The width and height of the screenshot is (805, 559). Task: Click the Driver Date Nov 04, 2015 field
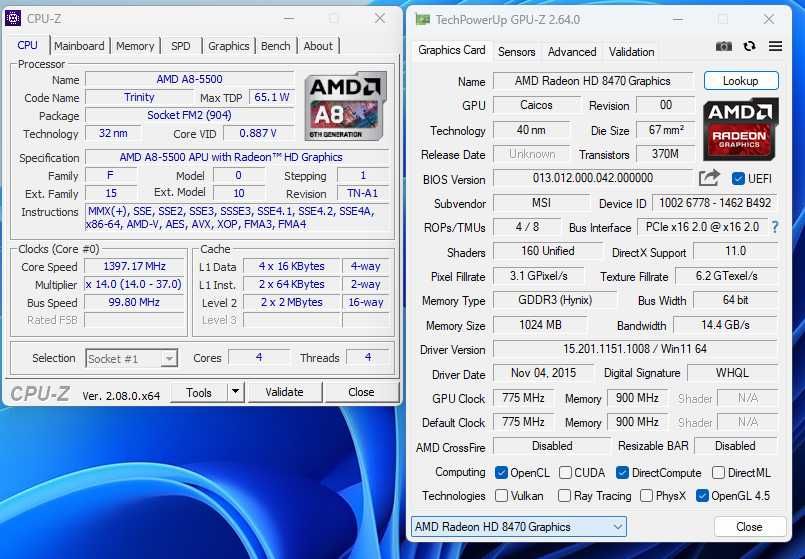click(543, 373)
